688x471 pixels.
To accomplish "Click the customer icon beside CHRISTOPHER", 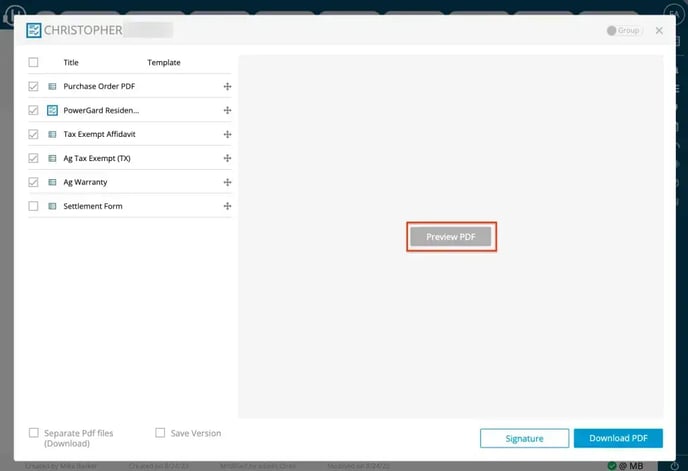I will pyautogui.click(x=34, y=31).
